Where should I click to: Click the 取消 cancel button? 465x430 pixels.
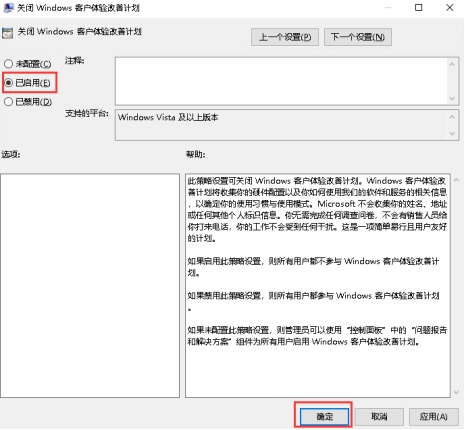[x=379, y=416]
